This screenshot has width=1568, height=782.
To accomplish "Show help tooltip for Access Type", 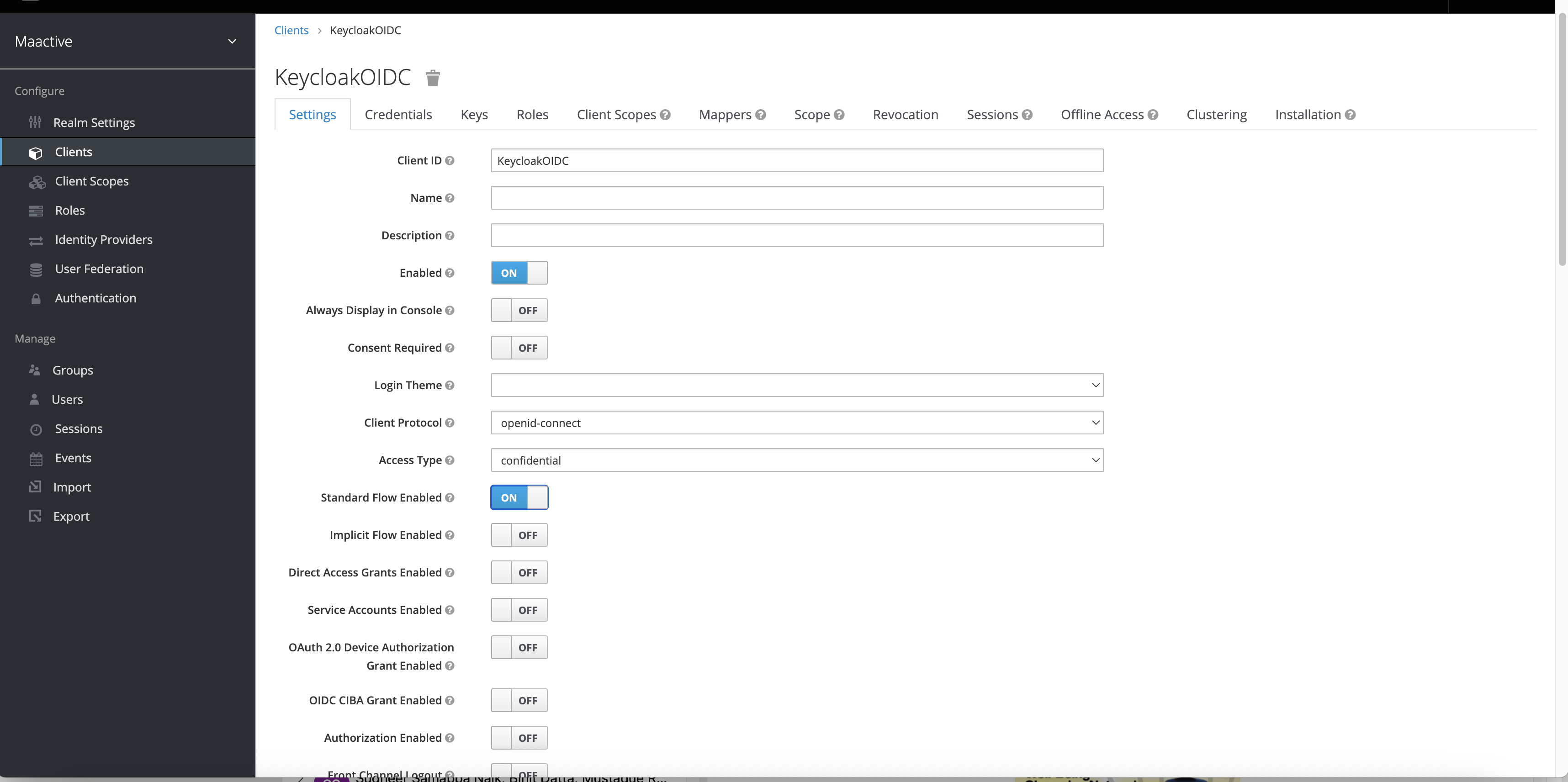I will (x=450, y=460).
